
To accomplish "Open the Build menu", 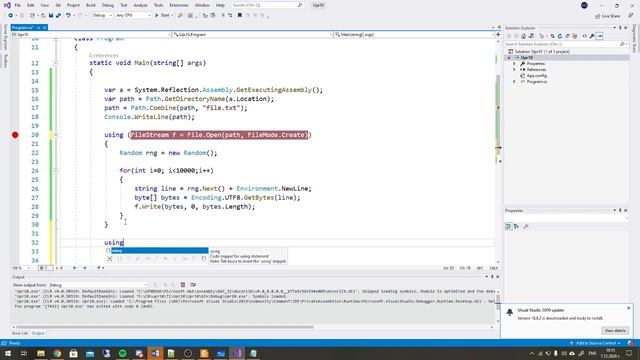I will [x=91, y=5].
